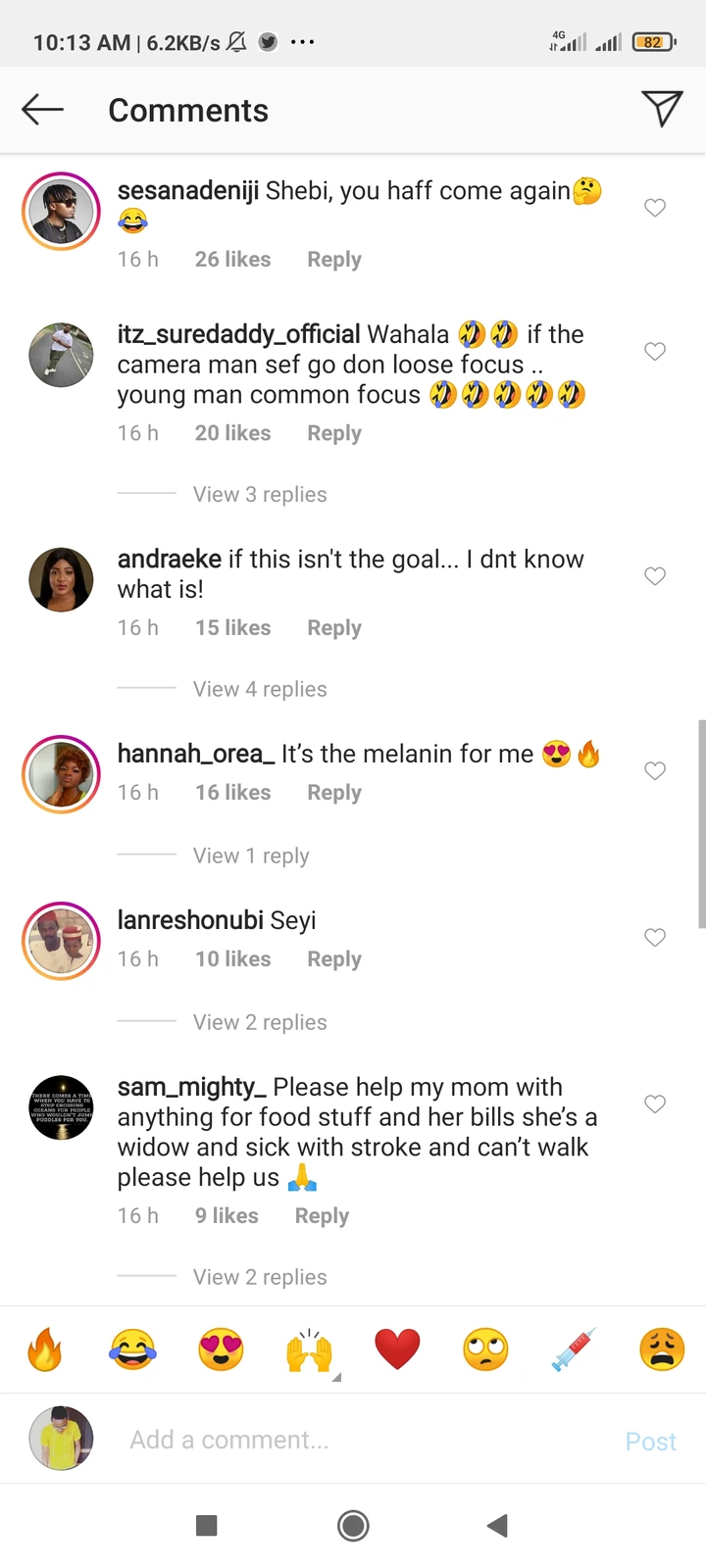
Task: Expand View 1 reply under hannah_orea_
Action: point(251,857)
